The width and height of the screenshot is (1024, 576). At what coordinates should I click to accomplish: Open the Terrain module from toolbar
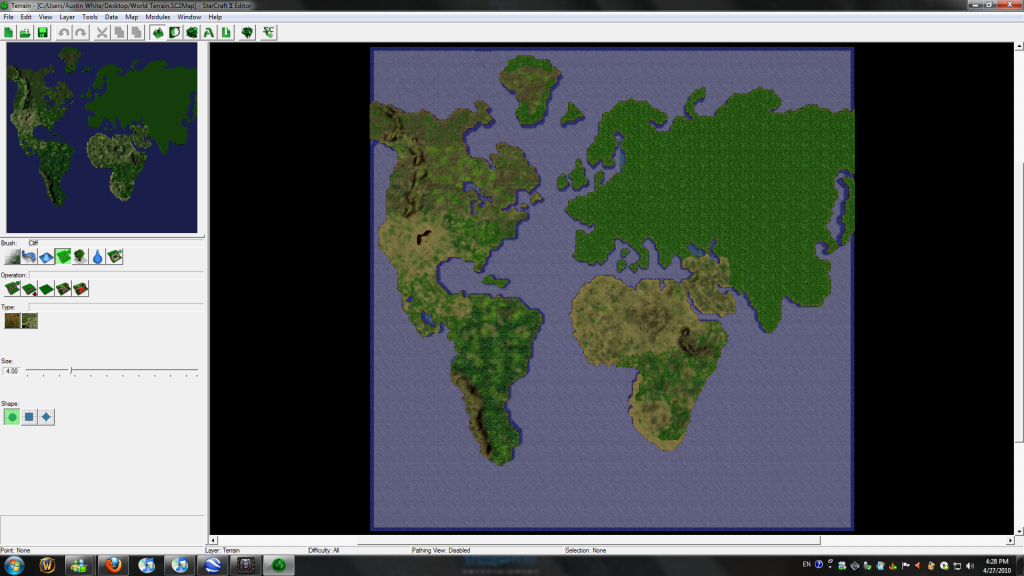(x=157, y=33)
